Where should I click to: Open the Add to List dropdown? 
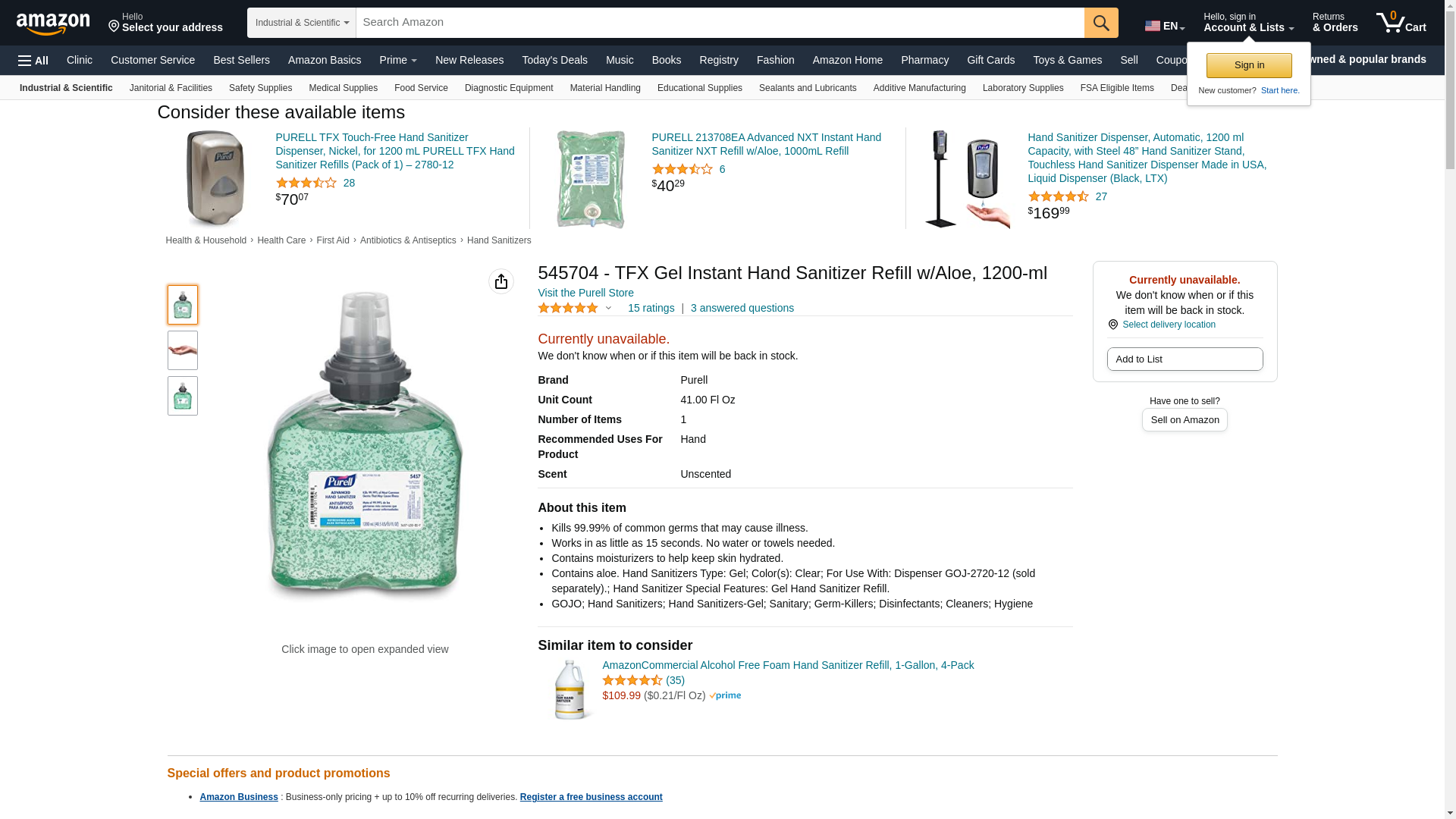1184,359
